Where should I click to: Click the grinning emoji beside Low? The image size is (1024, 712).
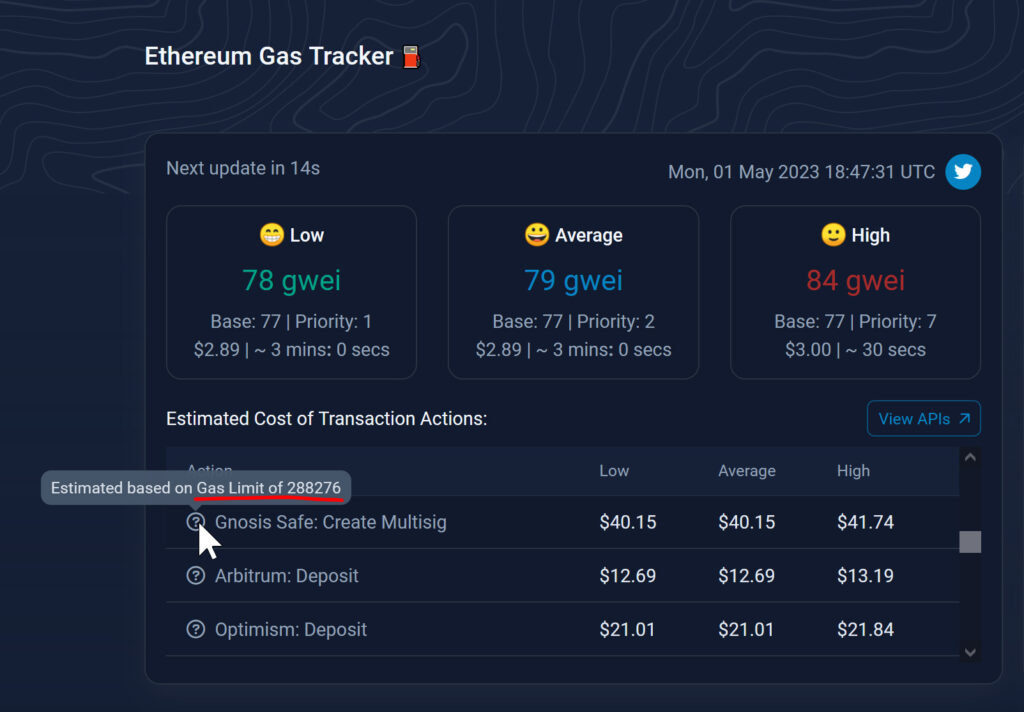point(271,236)
